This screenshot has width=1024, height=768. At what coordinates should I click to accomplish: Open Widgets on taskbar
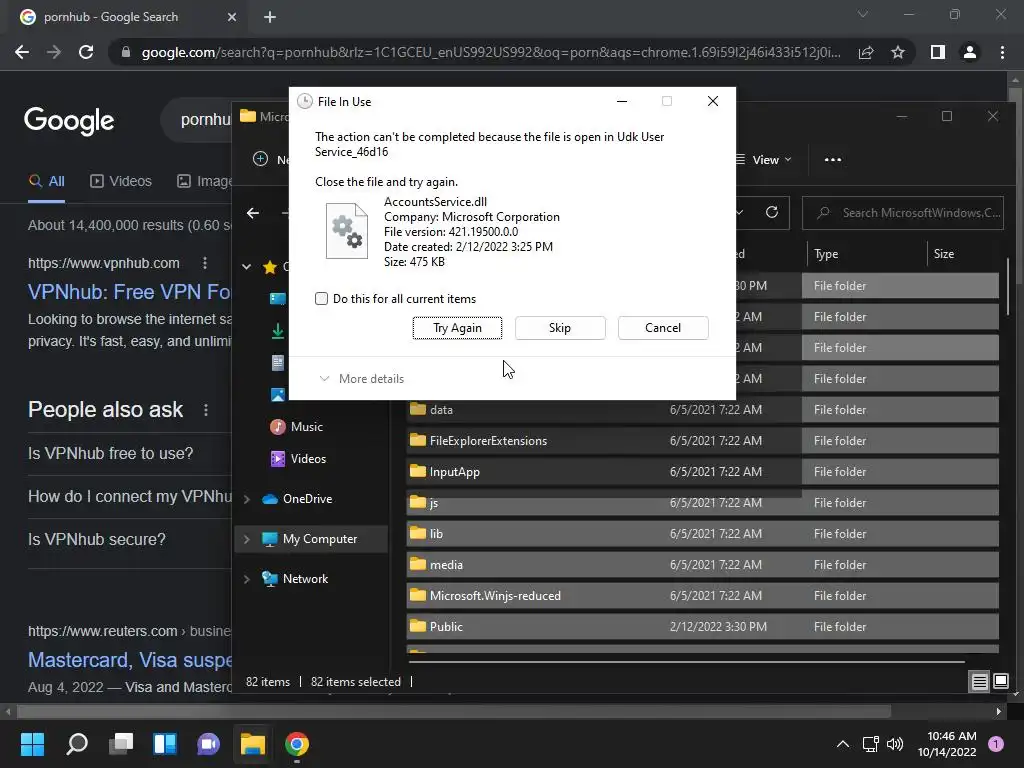click(x=165, y=744)
